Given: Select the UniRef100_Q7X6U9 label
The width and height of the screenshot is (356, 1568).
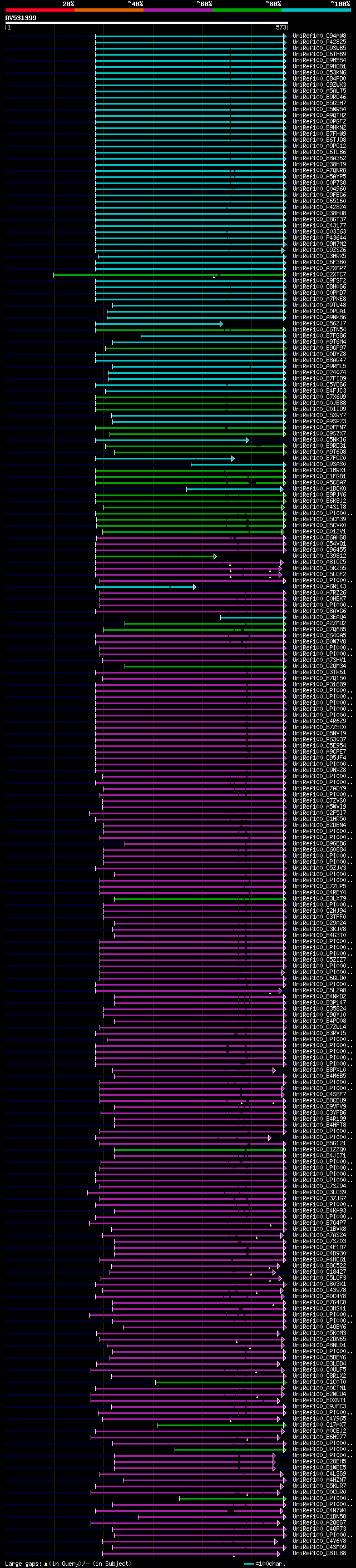Looking at the screenshot, I should click(x=319, y=397).
